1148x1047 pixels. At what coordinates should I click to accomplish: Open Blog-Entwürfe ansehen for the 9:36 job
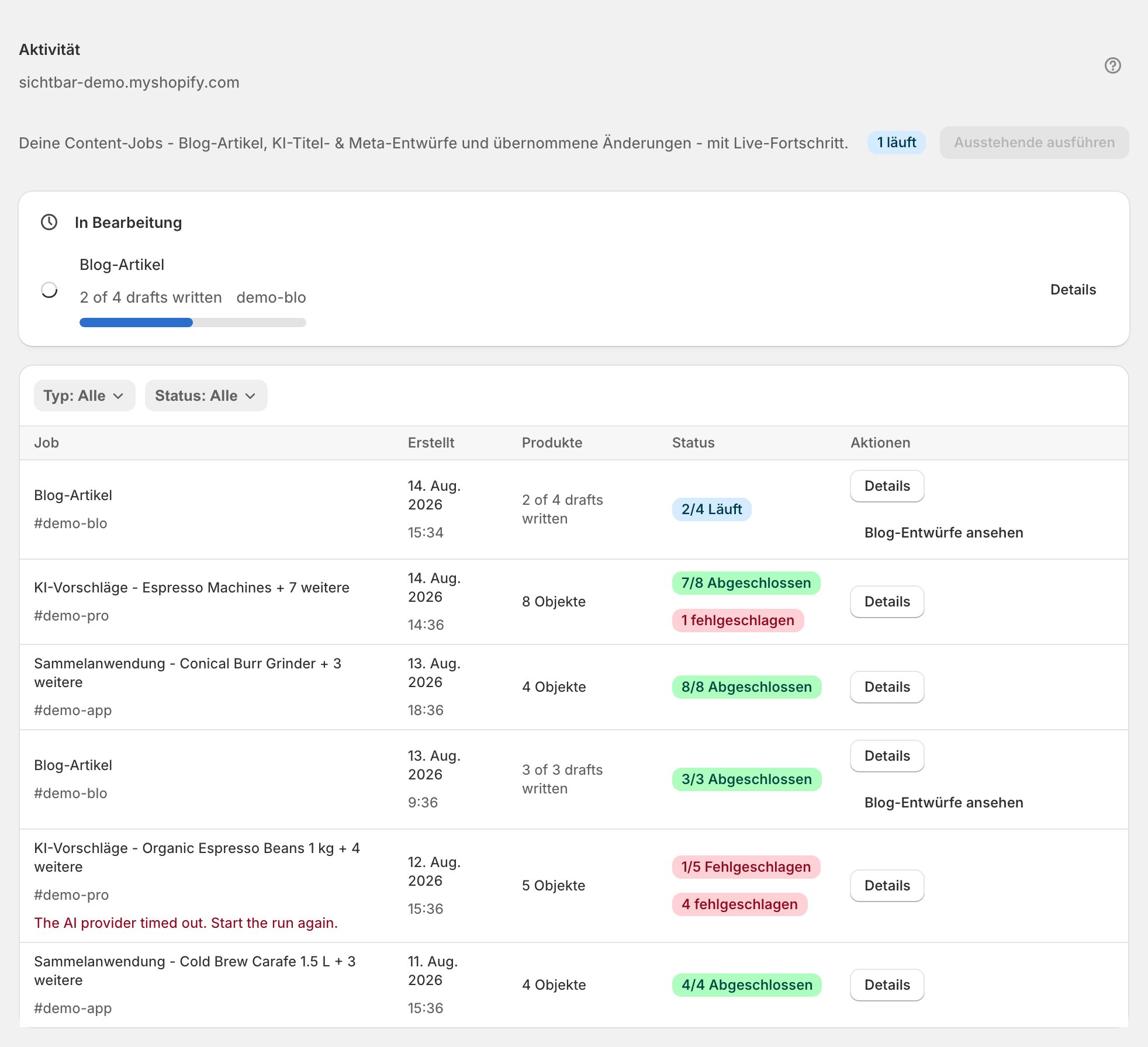943,803
